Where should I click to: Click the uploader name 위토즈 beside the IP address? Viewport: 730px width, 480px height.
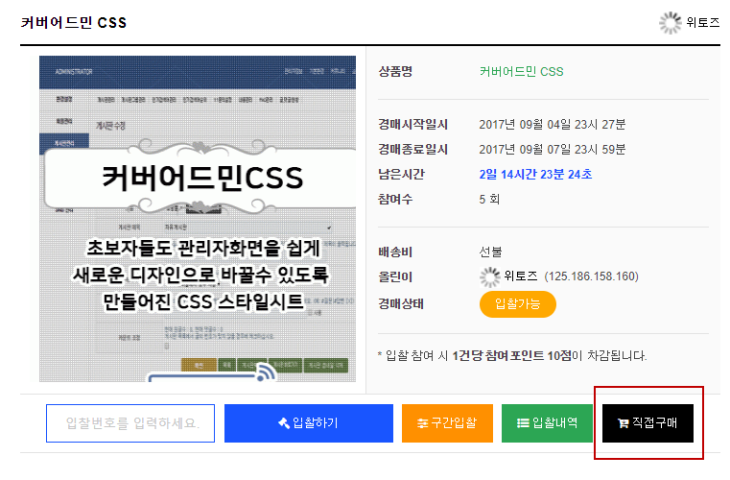point(520,277)
